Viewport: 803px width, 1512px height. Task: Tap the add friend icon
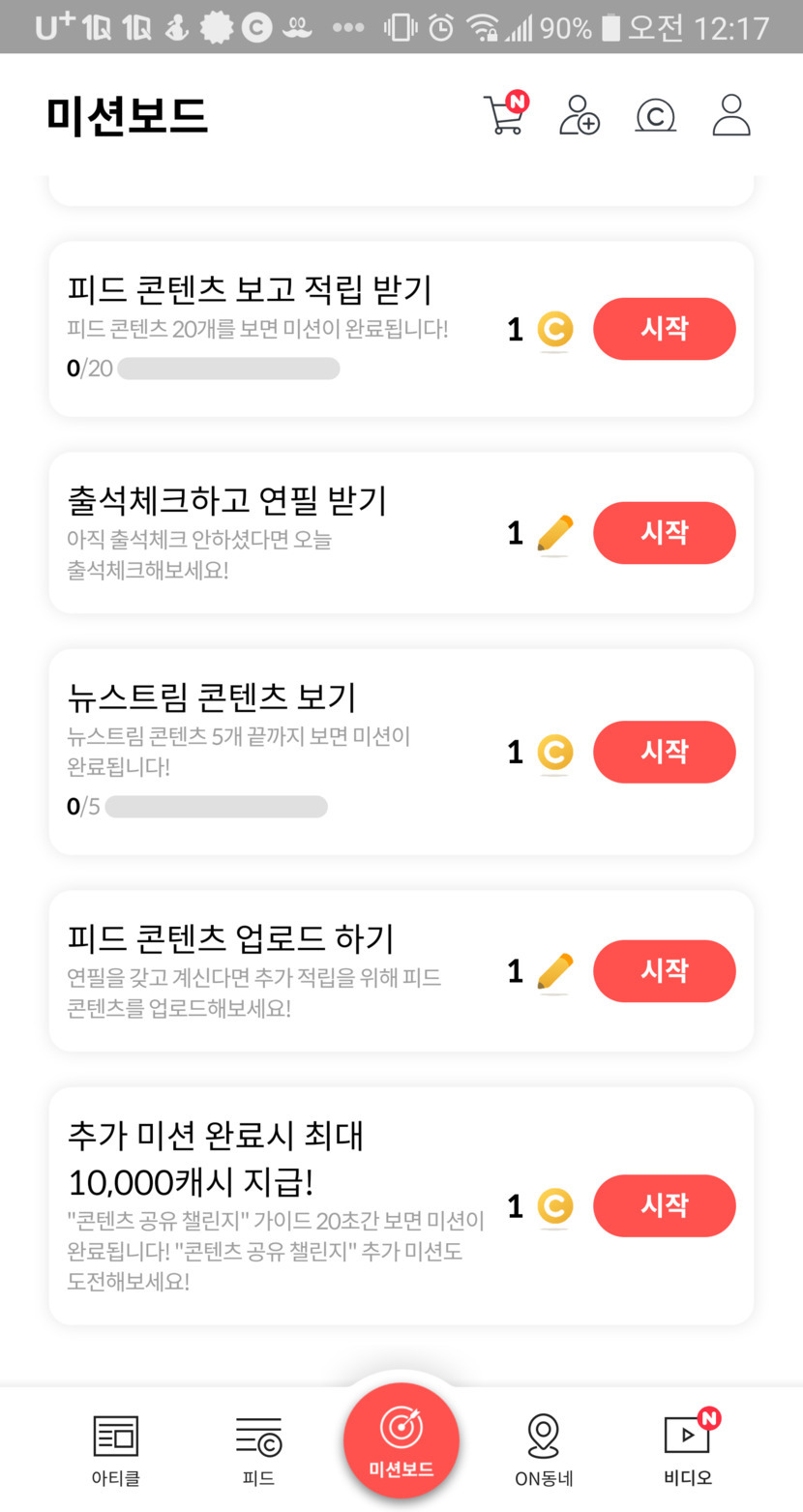click(x=579, y=114)
